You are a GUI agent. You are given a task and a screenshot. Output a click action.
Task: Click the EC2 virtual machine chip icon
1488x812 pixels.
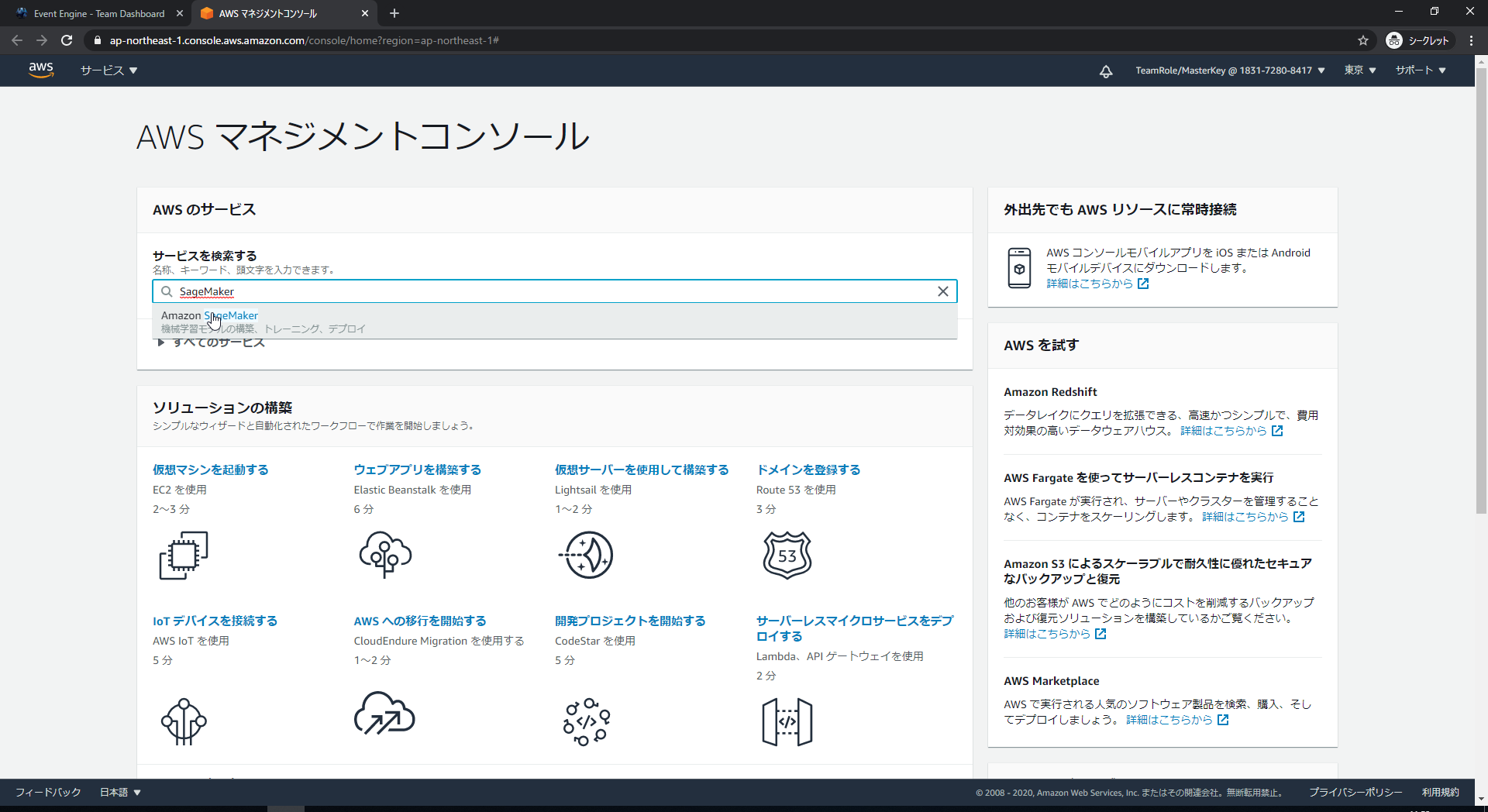click(184, 555)
